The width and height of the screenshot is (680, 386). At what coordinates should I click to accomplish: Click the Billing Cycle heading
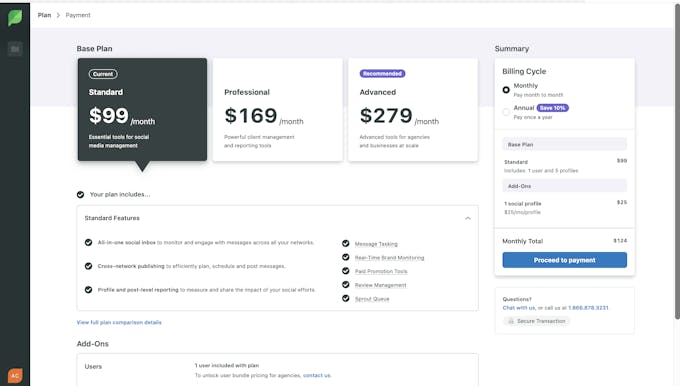tap(524, 72)
